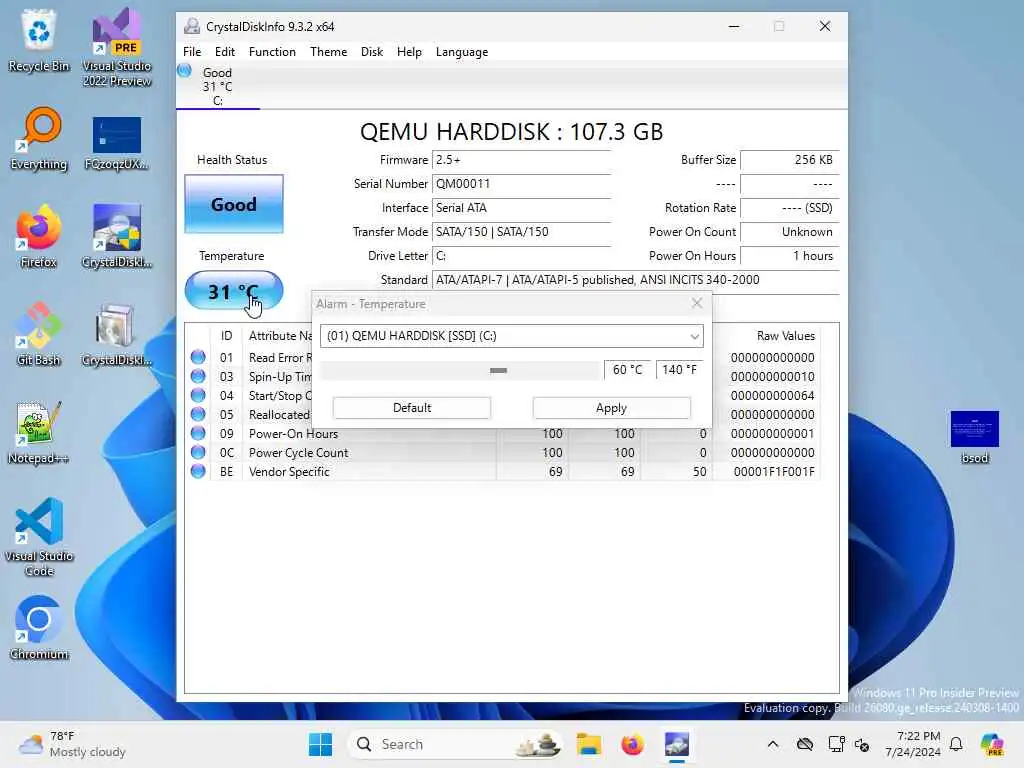
Task: Open Recycle Bin desktop icon
Action: click(x=39, y=40)
